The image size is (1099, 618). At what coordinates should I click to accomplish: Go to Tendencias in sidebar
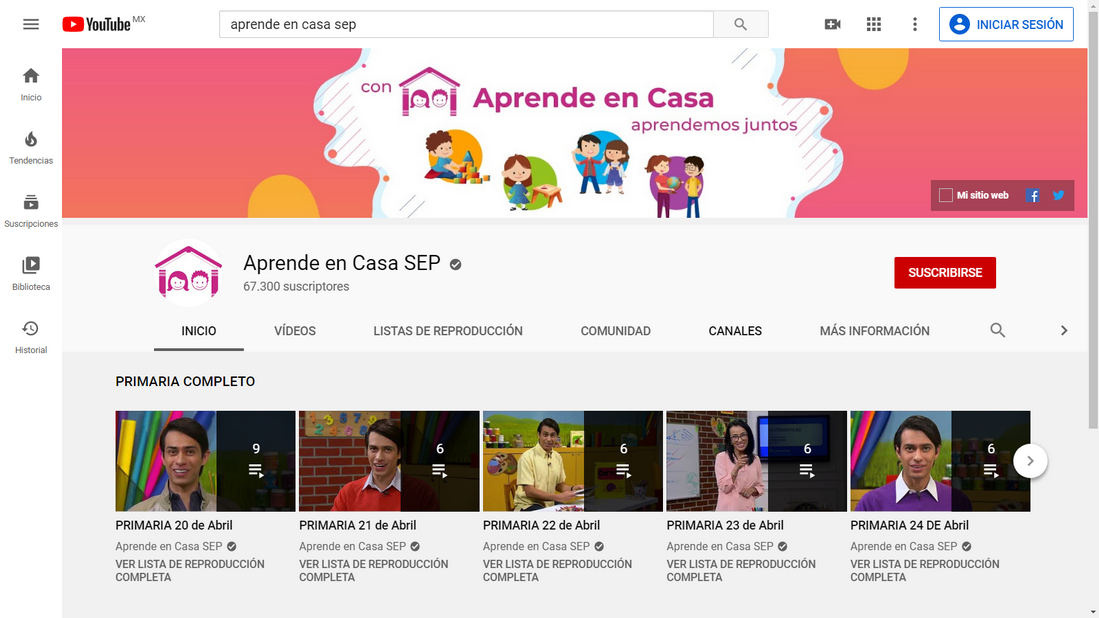(31, 147)
